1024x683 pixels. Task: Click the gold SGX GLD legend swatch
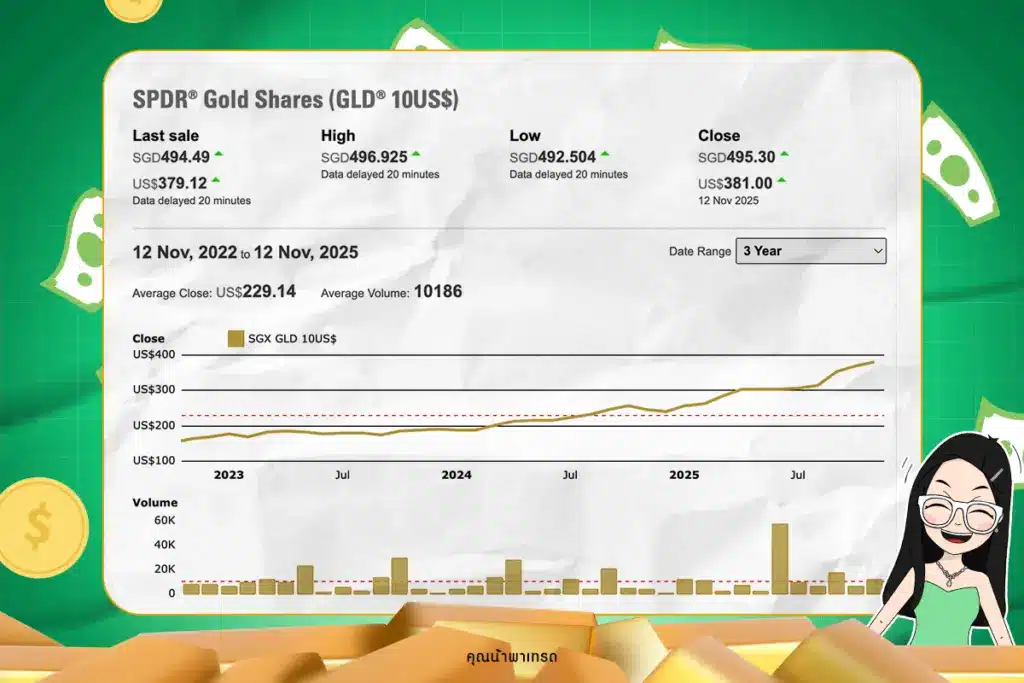pyautogui.click(x=236, y=339)
